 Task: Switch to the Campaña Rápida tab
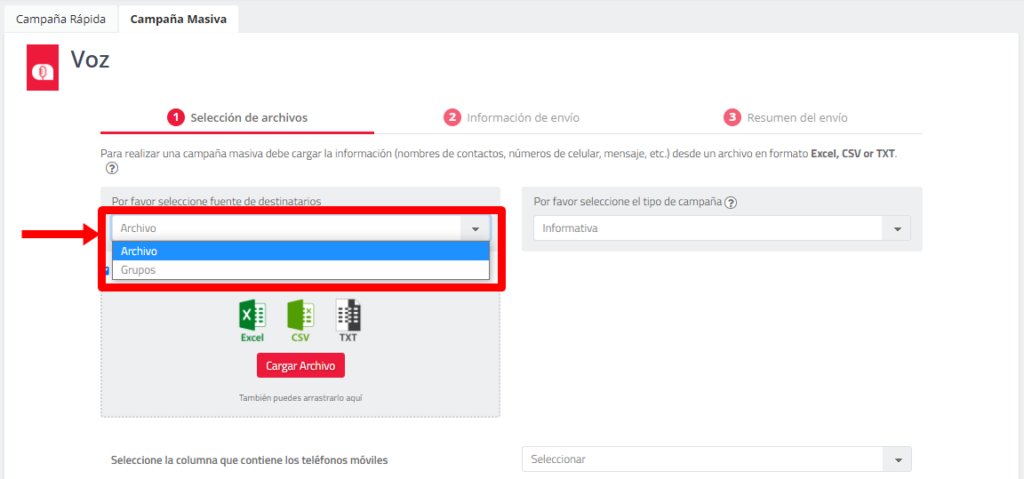(x=60, y=19)
